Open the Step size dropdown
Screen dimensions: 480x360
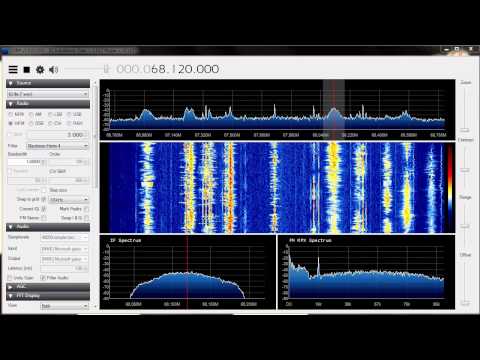click(69, 199)
